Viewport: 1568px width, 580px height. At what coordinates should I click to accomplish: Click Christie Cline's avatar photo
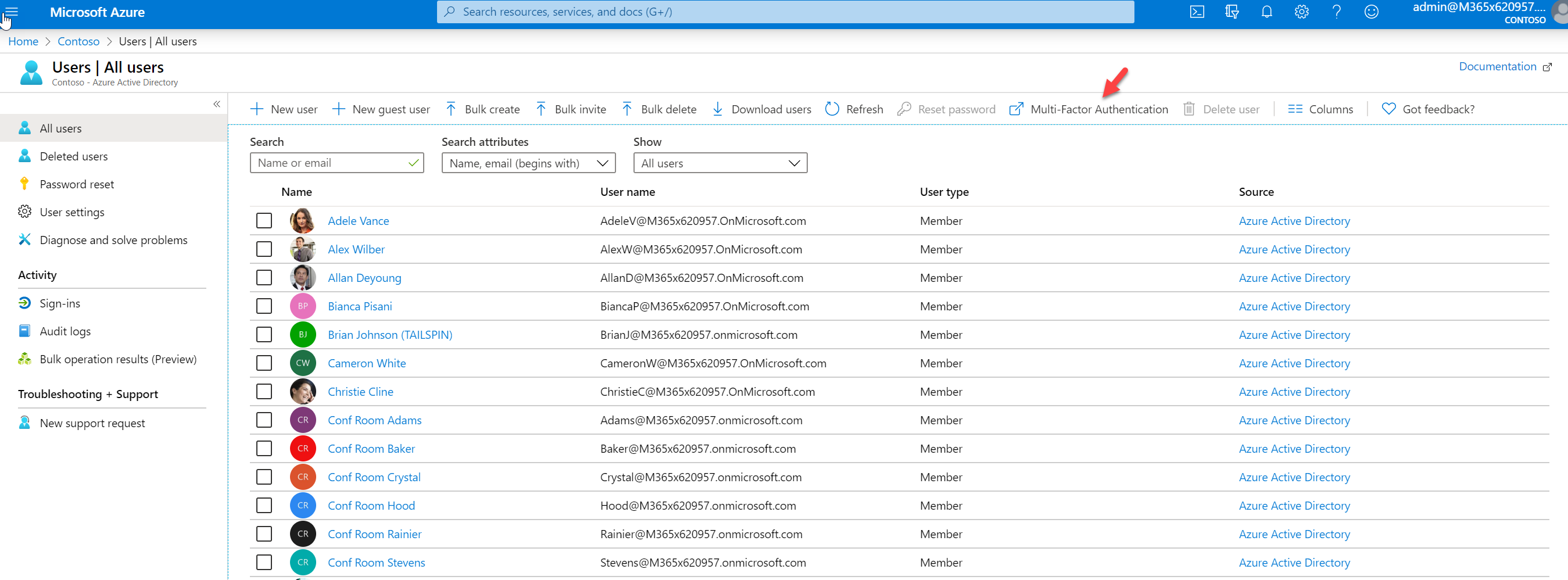click(x=303, y=391)
